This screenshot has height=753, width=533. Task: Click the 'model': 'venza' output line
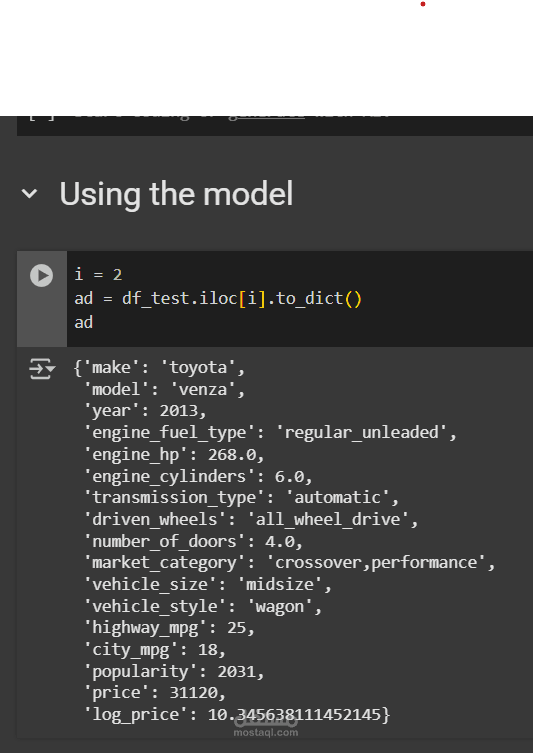point(165,389)
